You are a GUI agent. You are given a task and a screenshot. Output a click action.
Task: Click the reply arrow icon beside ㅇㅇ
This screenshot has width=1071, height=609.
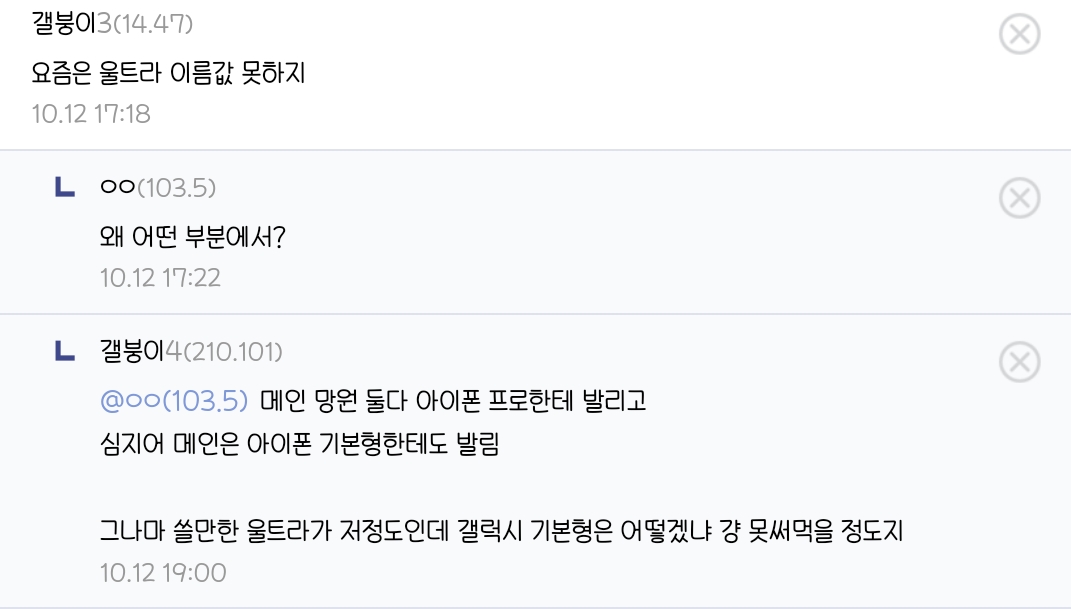[64, 187]
